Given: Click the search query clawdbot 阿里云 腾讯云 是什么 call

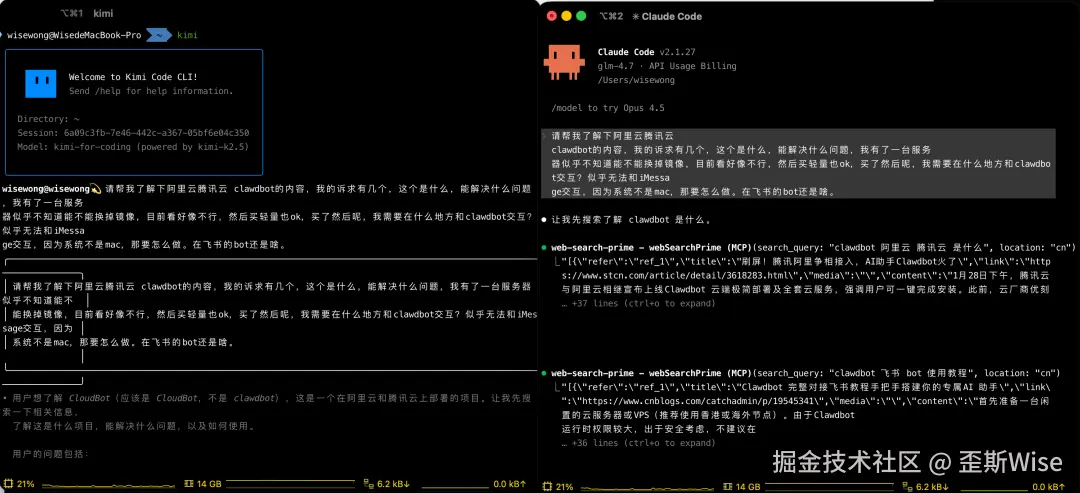Looking at the screenshot, I should point(813,247).
